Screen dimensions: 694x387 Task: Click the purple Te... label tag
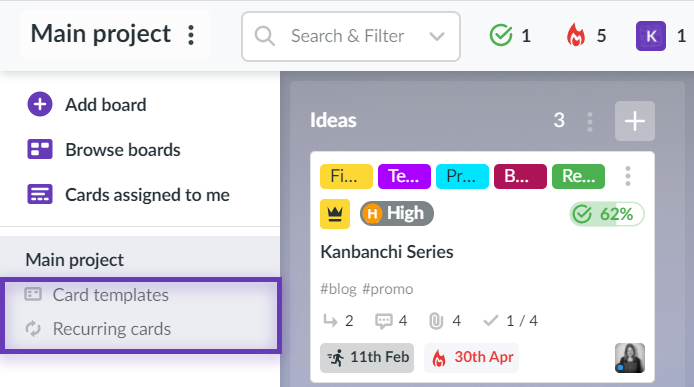pyautogui.click(x=404, y=176)
